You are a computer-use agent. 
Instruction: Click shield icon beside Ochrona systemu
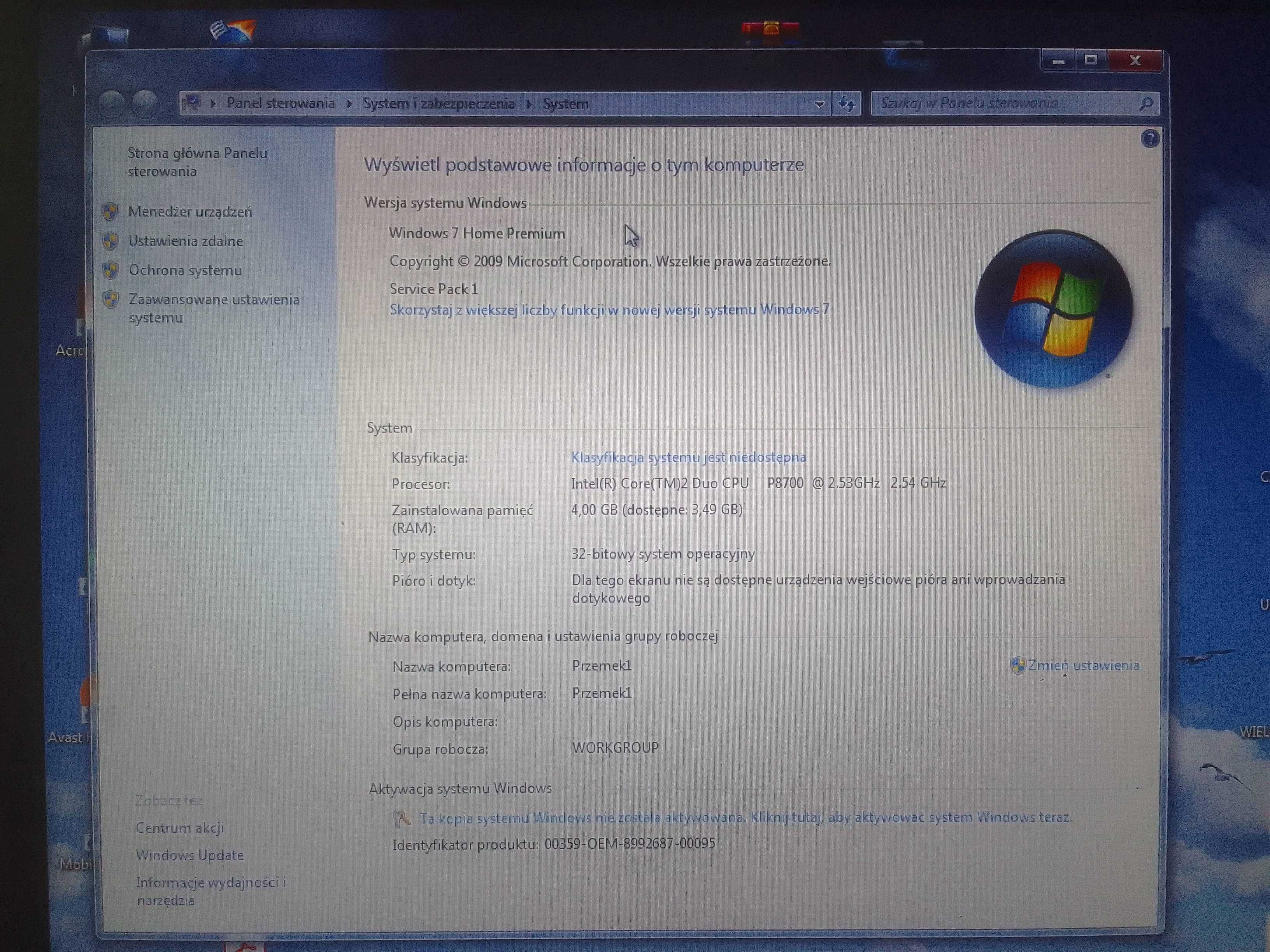click(110, 270)
